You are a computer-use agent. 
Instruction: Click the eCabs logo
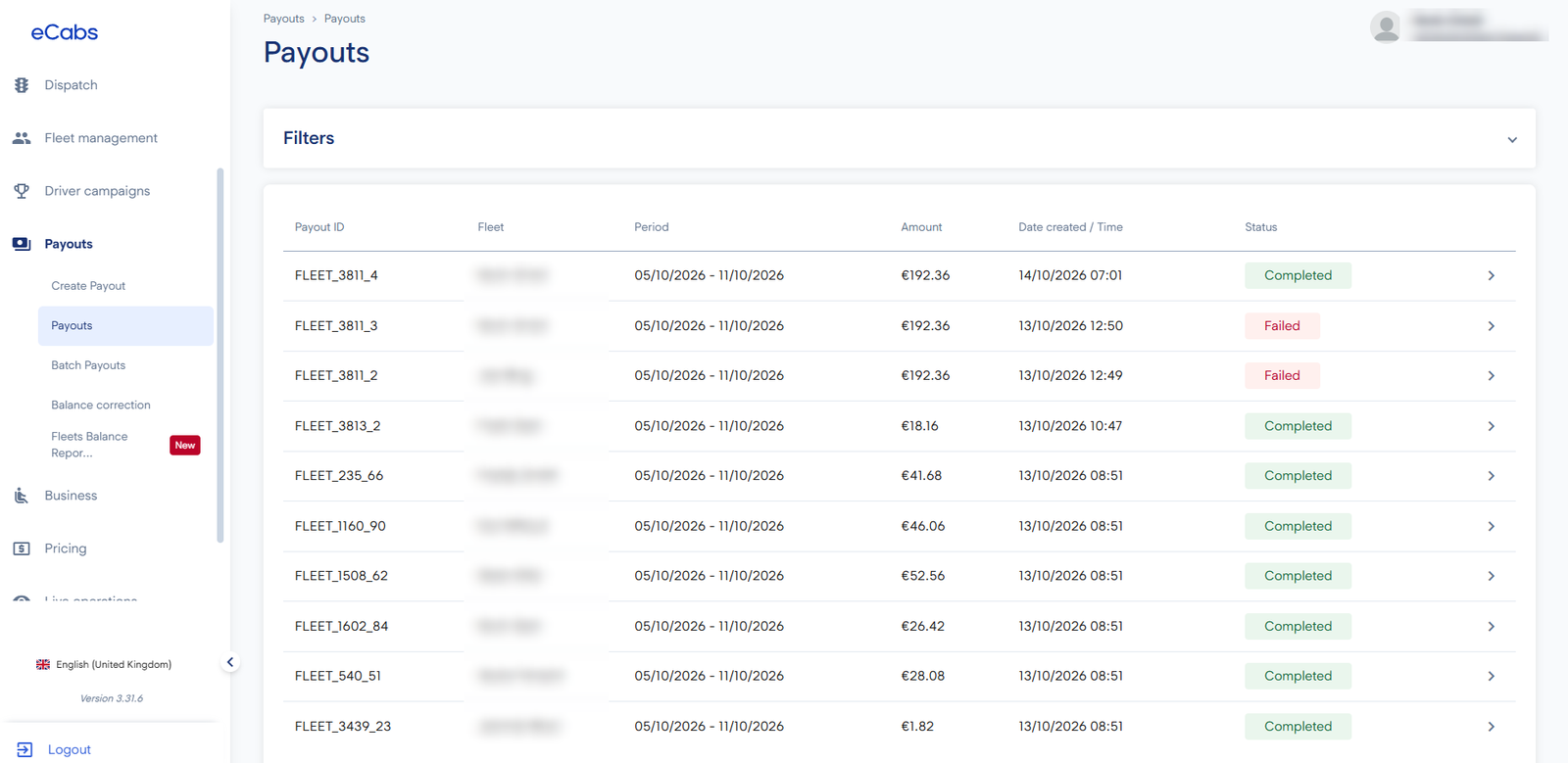65,32
